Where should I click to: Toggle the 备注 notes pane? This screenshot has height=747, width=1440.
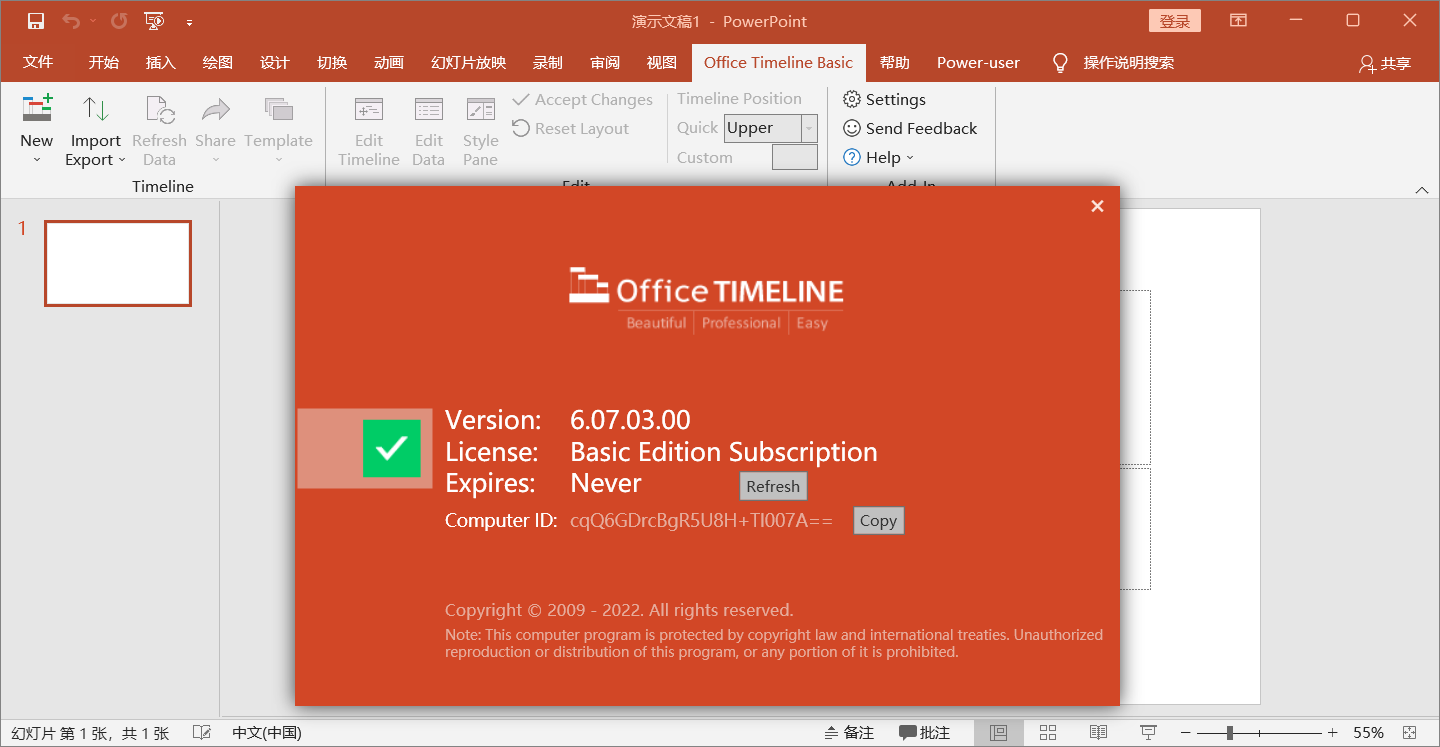(x=849, y=733)
